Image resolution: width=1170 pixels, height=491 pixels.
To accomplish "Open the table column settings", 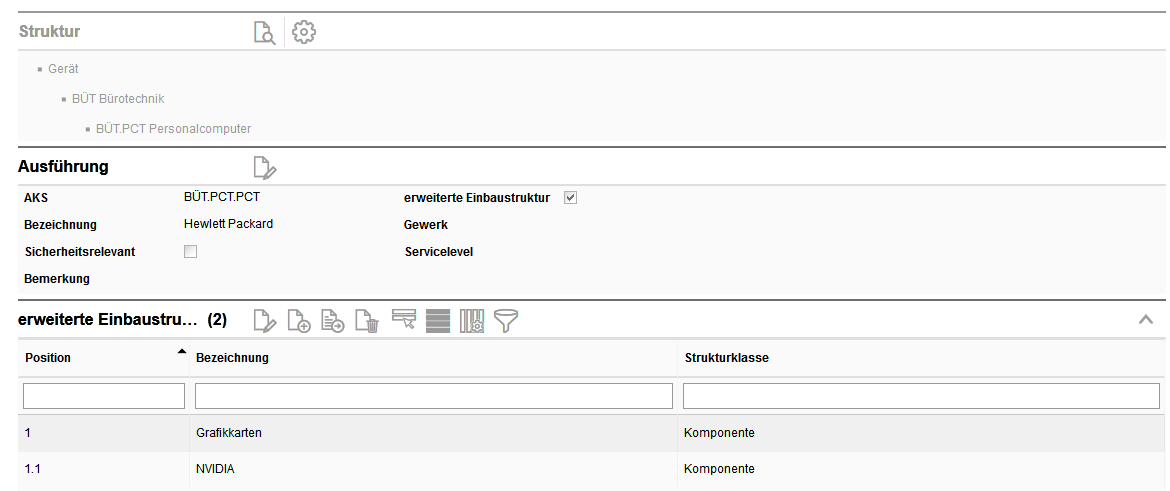I will (x=472, y=321).
